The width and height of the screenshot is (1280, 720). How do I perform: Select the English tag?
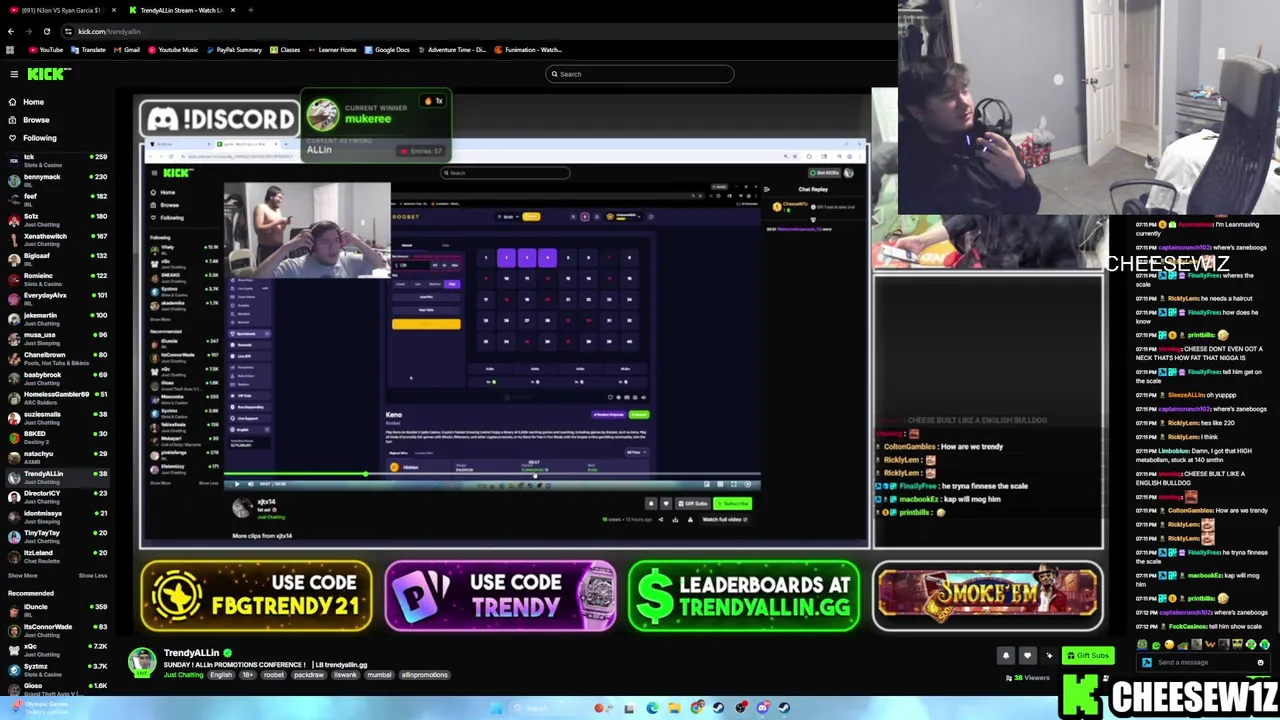pos(221,675)
